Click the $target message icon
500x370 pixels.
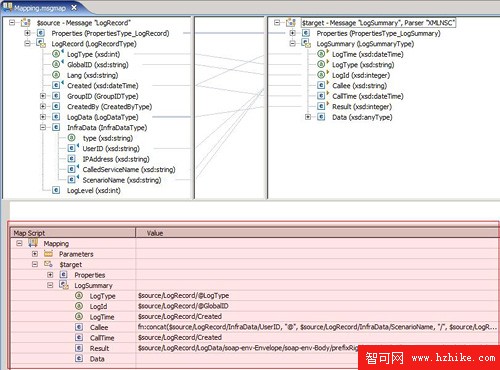(291, 23)
